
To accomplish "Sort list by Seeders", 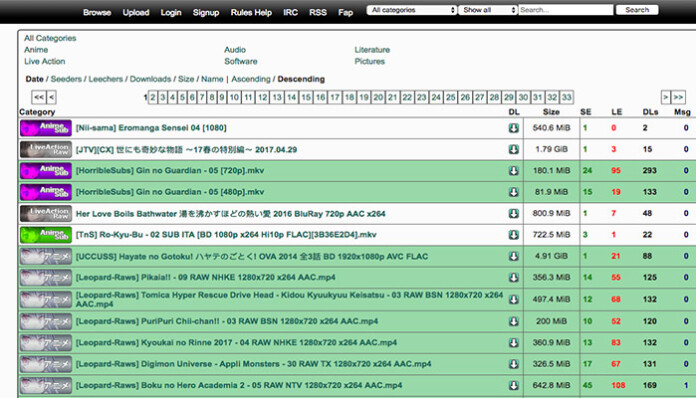I will (x=66, y=79).
